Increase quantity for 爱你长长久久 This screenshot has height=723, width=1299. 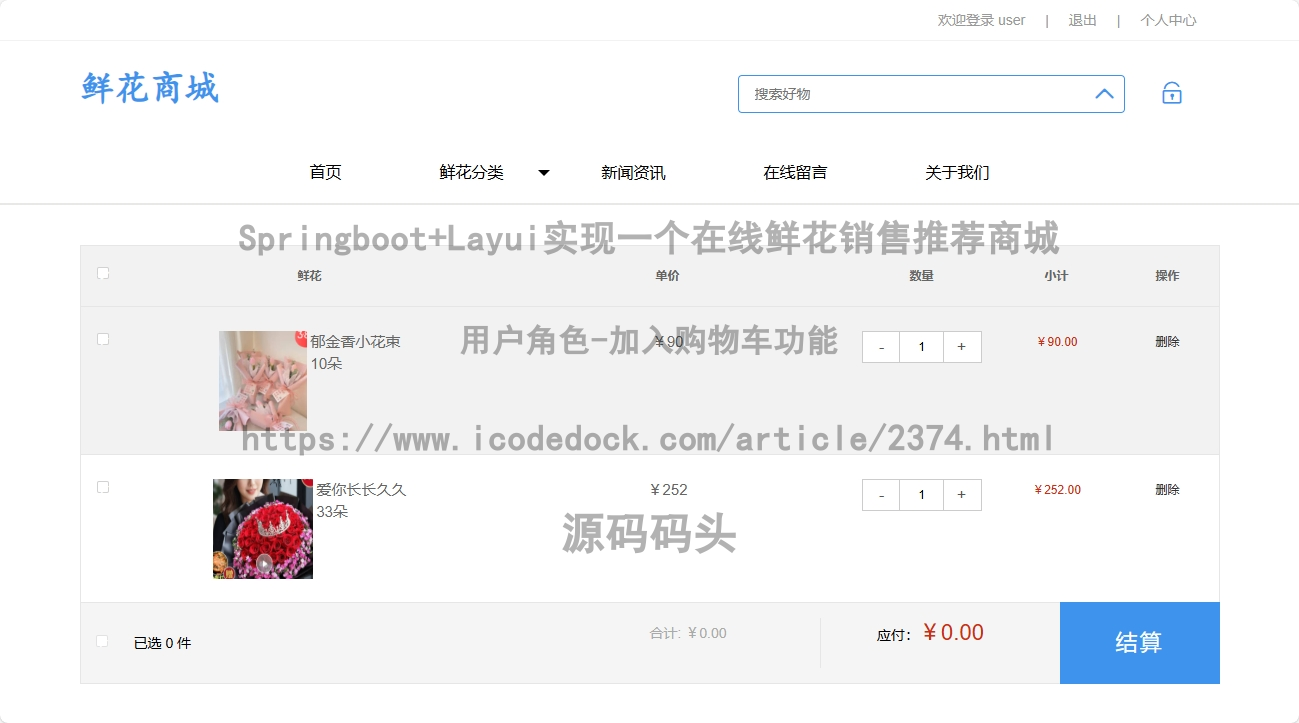click(x=962, y=495)
